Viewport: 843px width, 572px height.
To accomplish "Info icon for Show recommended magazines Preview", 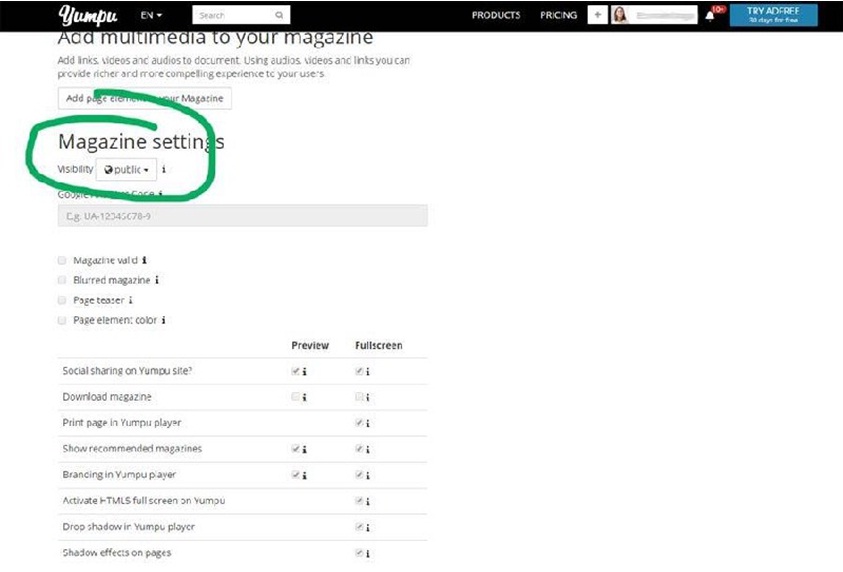I will pyautogui.click(x=304, y=449).
